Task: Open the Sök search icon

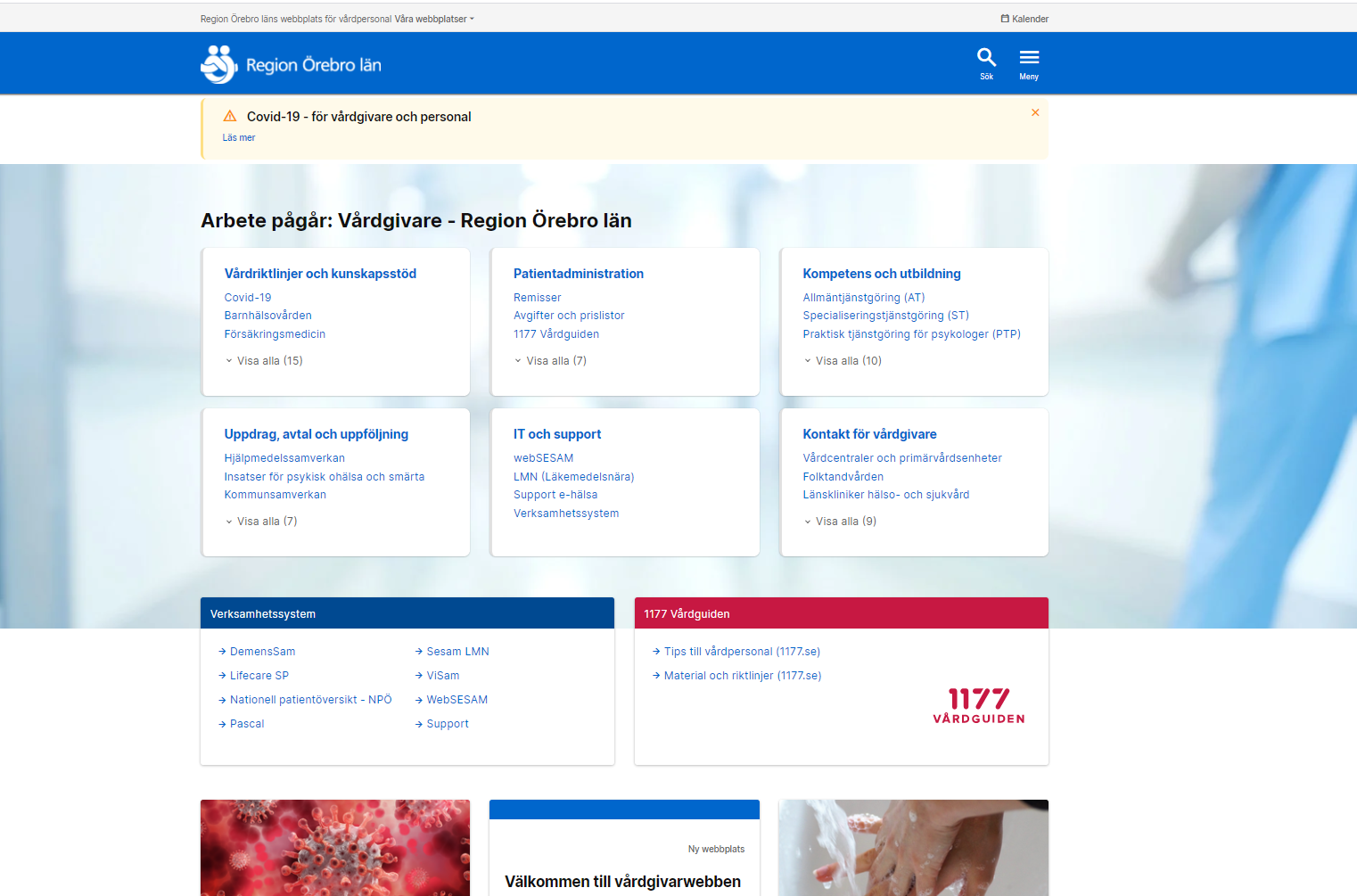Action: tap(986, 57)
